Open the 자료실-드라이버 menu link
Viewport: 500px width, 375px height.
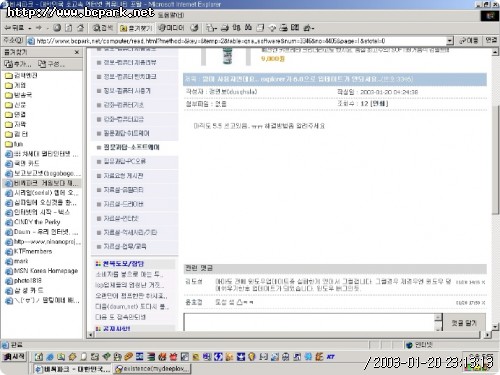tap(123, 204)
